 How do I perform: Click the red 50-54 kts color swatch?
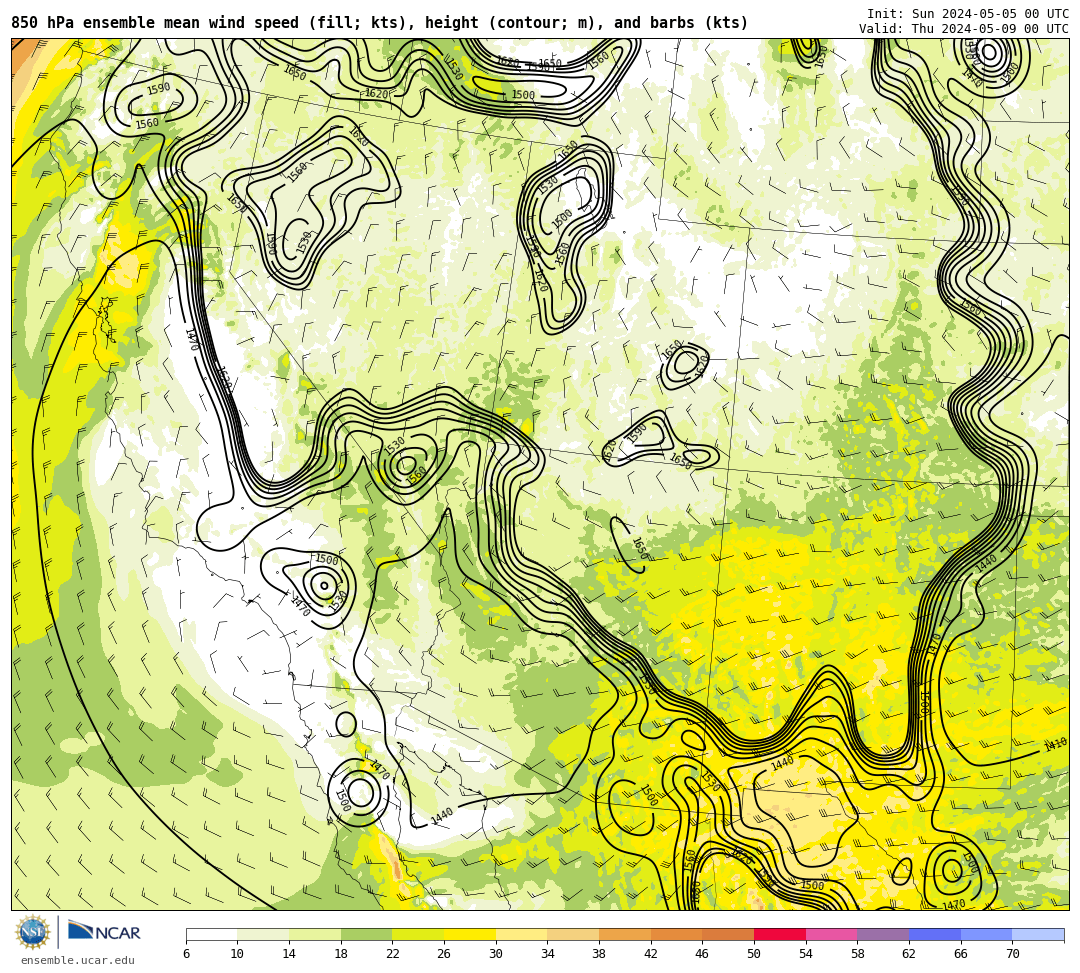(x=780, y=934)
